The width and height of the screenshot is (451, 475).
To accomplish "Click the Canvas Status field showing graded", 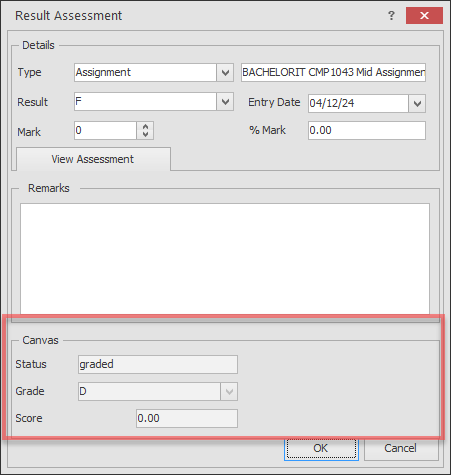I will coord(158,364).
